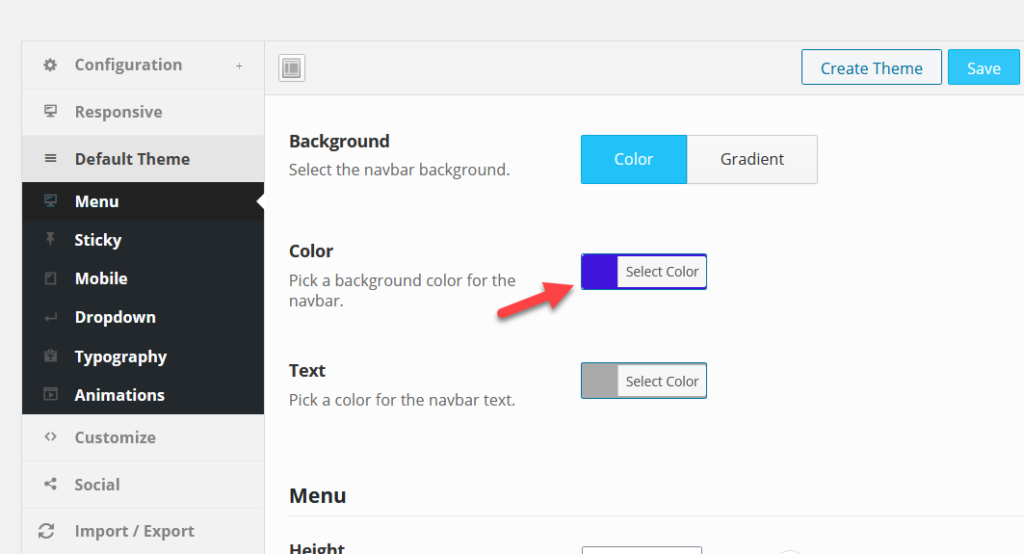Open the Configuration section

(143, 65)
